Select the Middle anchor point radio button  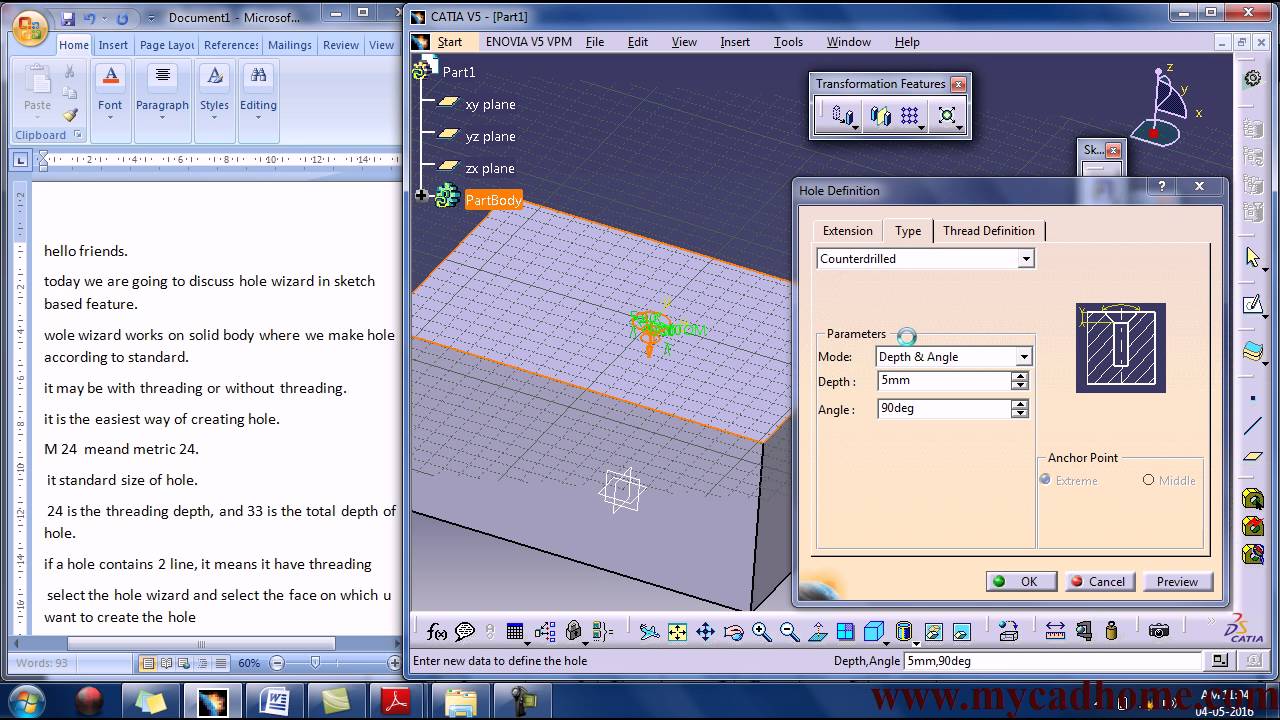pos(1148,480)
